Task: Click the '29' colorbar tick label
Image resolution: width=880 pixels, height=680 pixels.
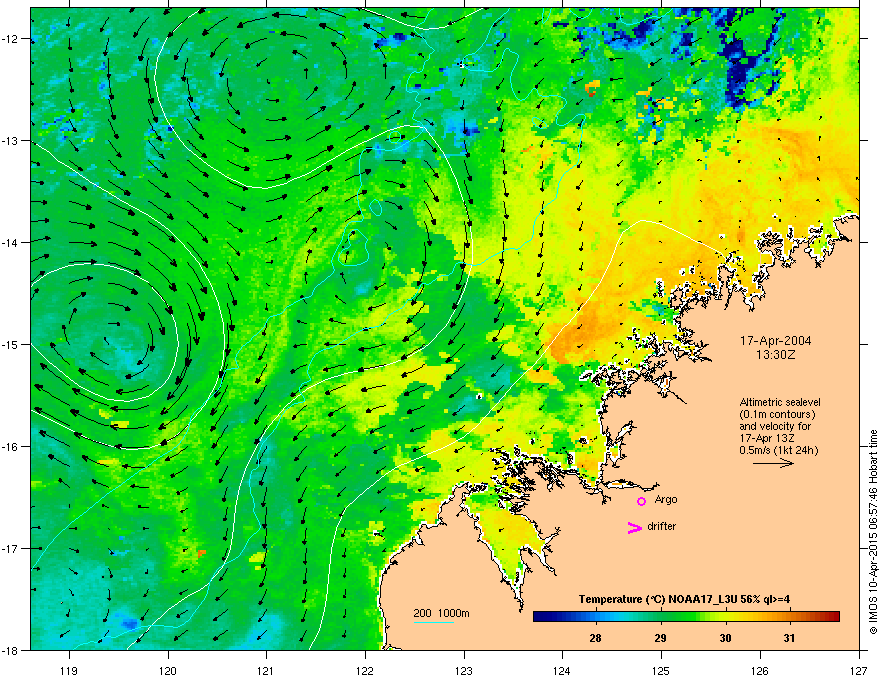Action: pos(661,638)
